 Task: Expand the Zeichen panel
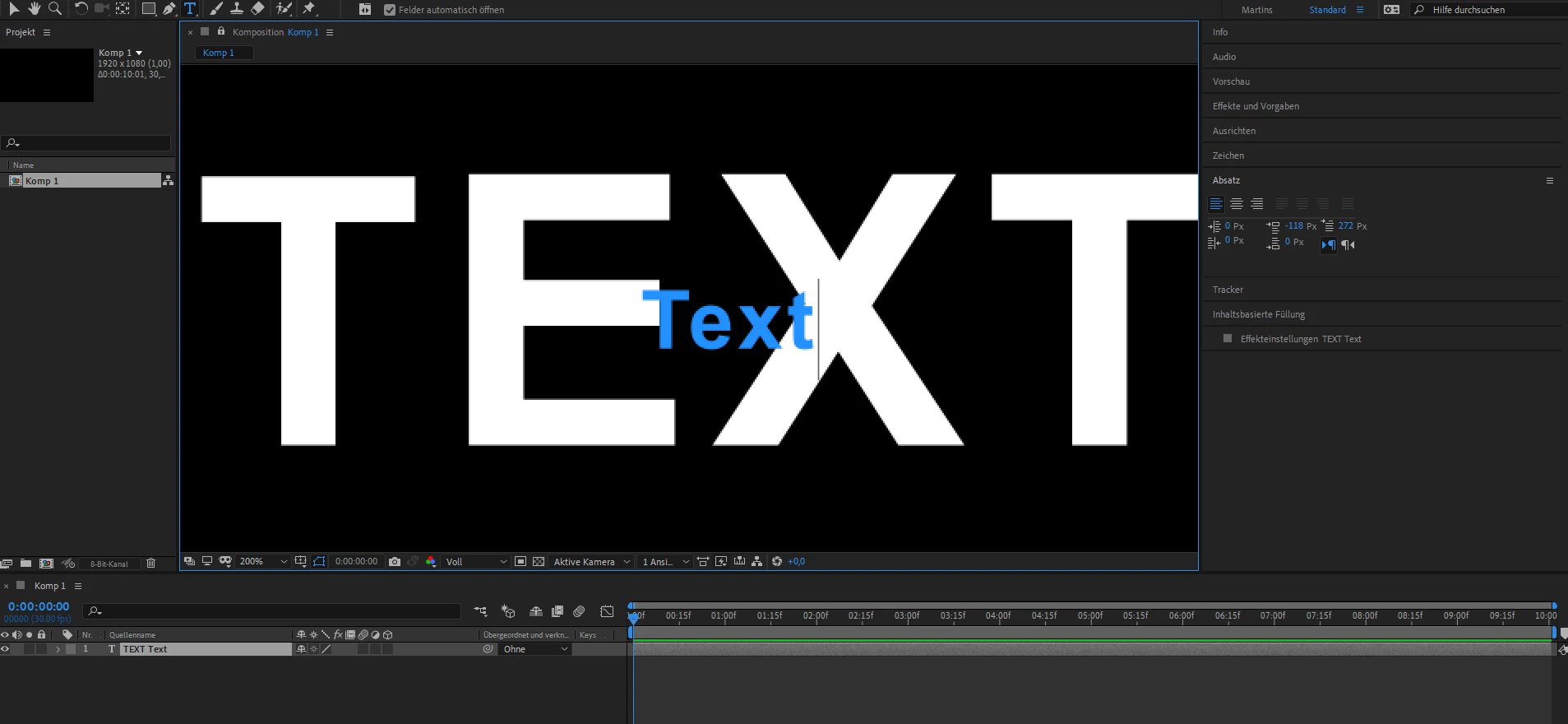click(1228, 155)
